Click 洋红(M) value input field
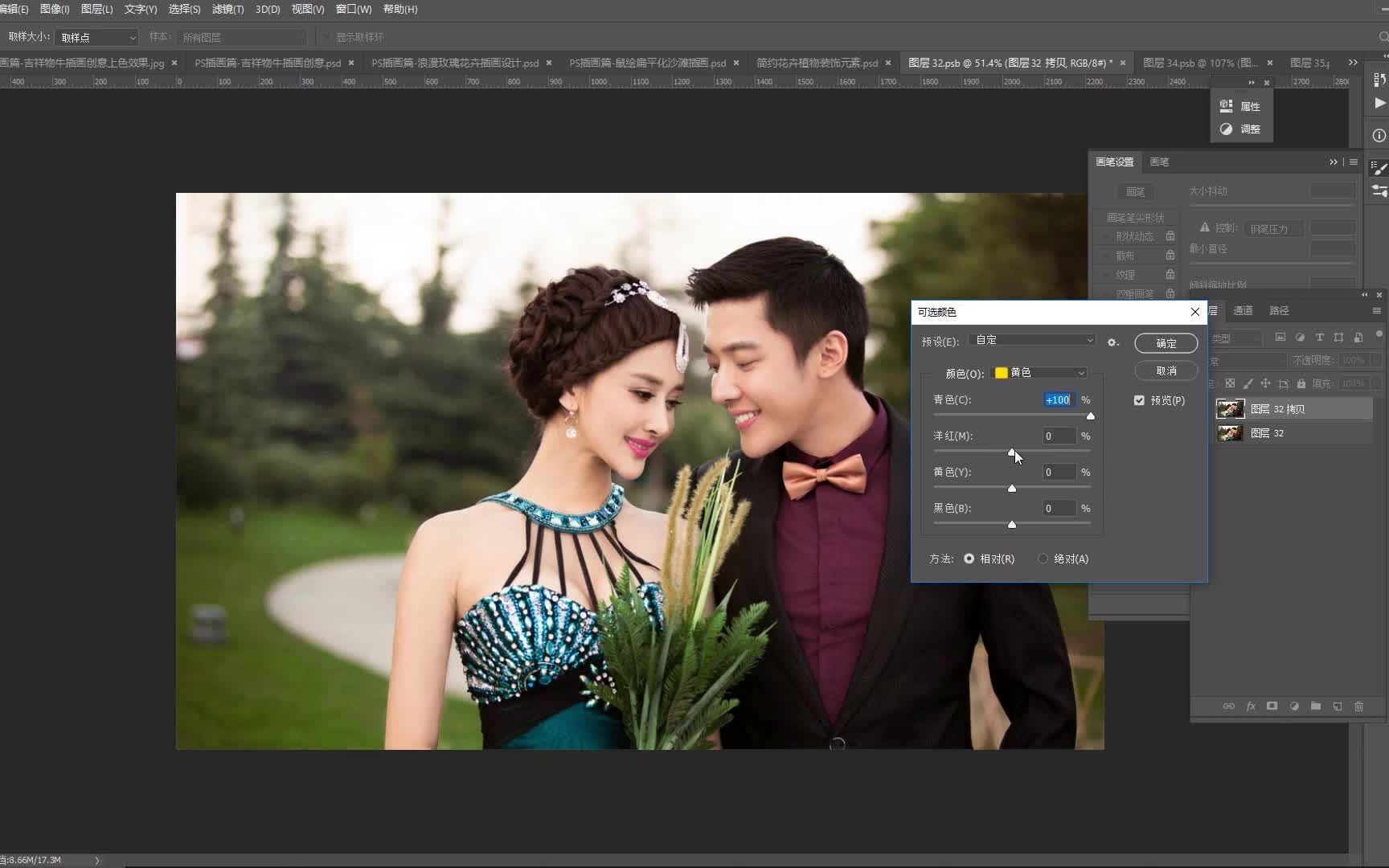The height and width of the screenshot is (868, 1389). [x=1059, y=436]
